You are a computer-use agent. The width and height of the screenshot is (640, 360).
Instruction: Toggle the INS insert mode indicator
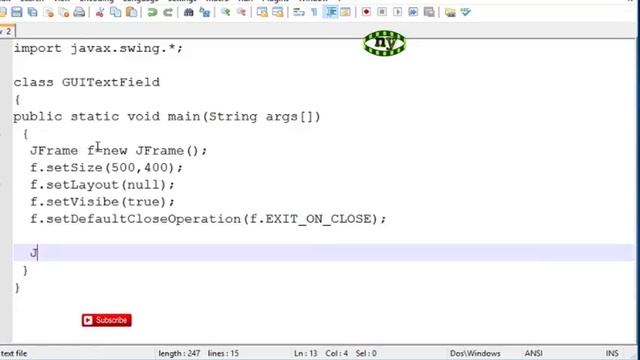point(612,353)
